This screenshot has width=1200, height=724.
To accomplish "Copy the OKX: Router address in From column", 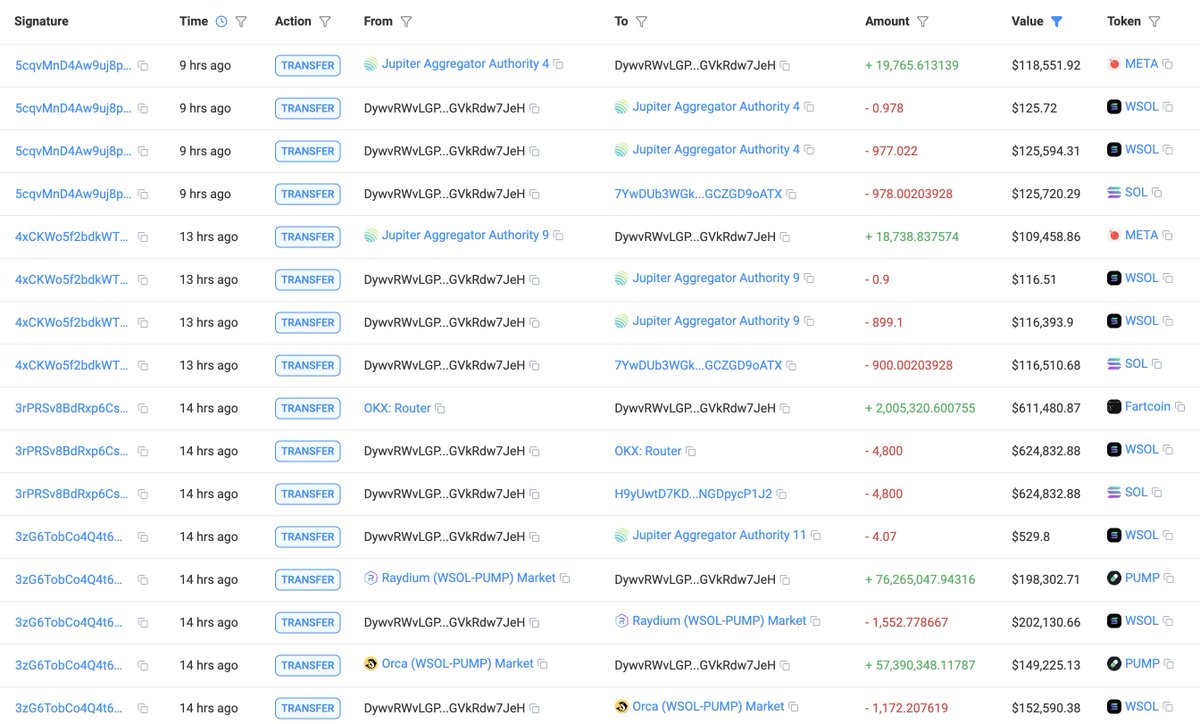I will point(440,408).
